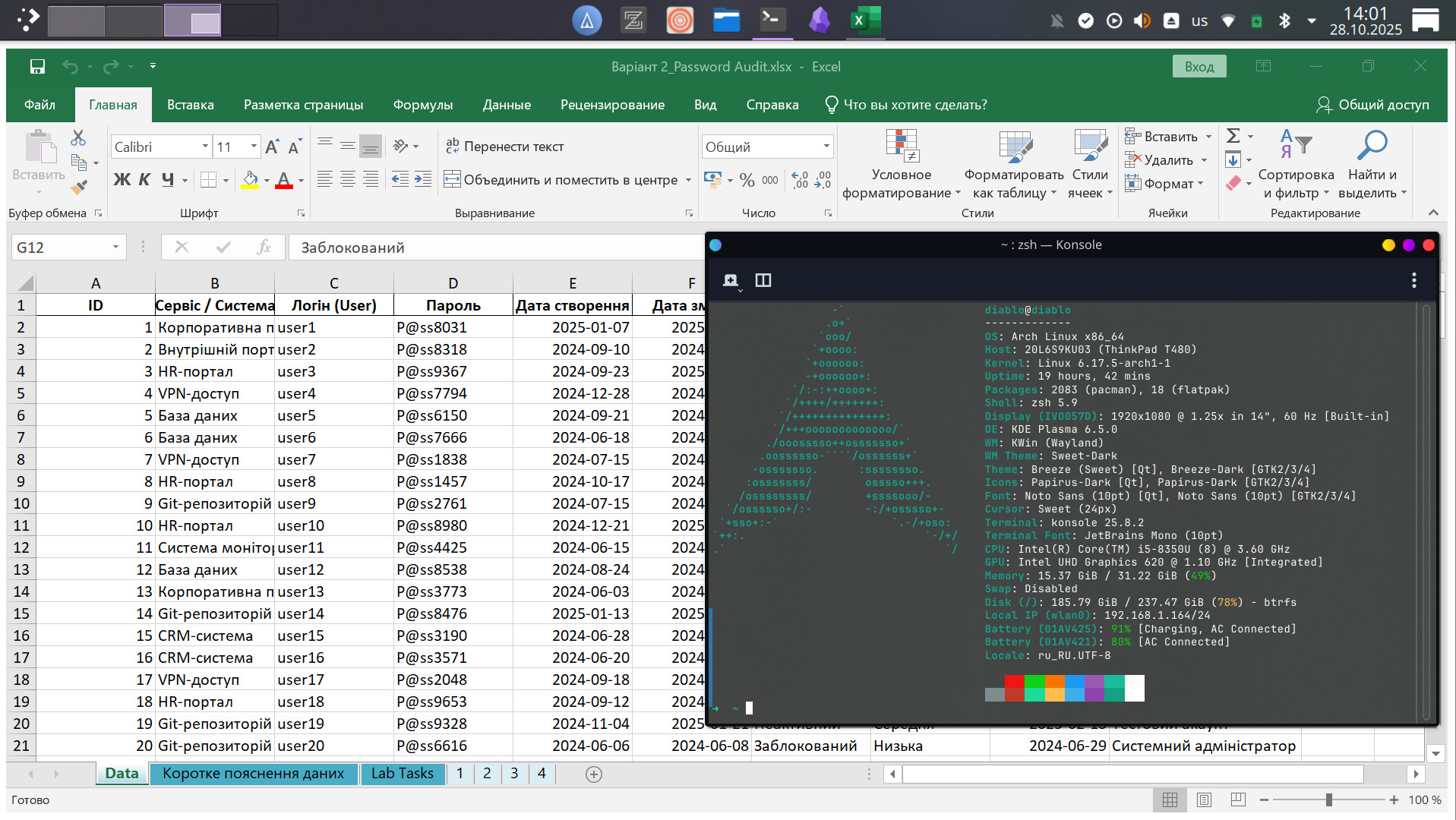Open the font name Calibri dropdown
The height and width of the screenshot is (820, 1456).
[x=205, y=147]
